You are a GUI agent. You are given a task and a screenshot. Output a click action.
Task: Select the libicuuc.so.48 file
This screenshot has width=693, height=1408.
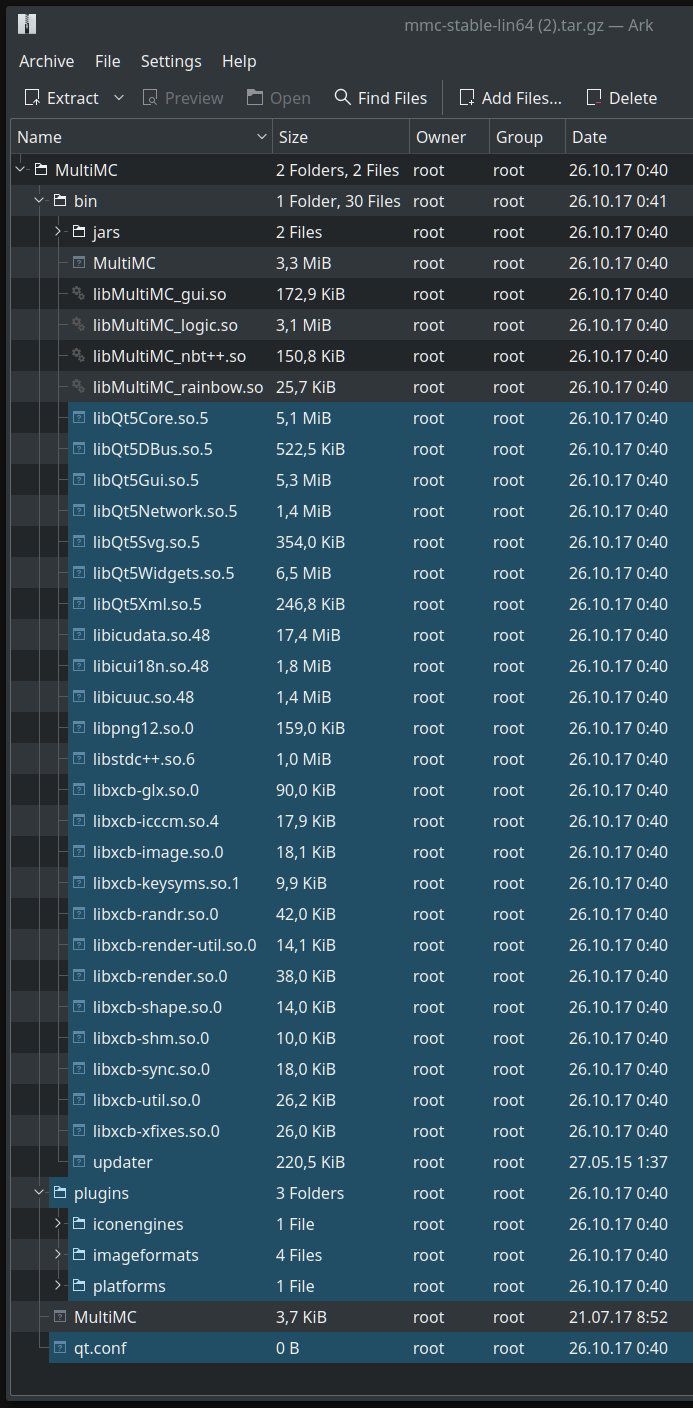pos(144,697)
